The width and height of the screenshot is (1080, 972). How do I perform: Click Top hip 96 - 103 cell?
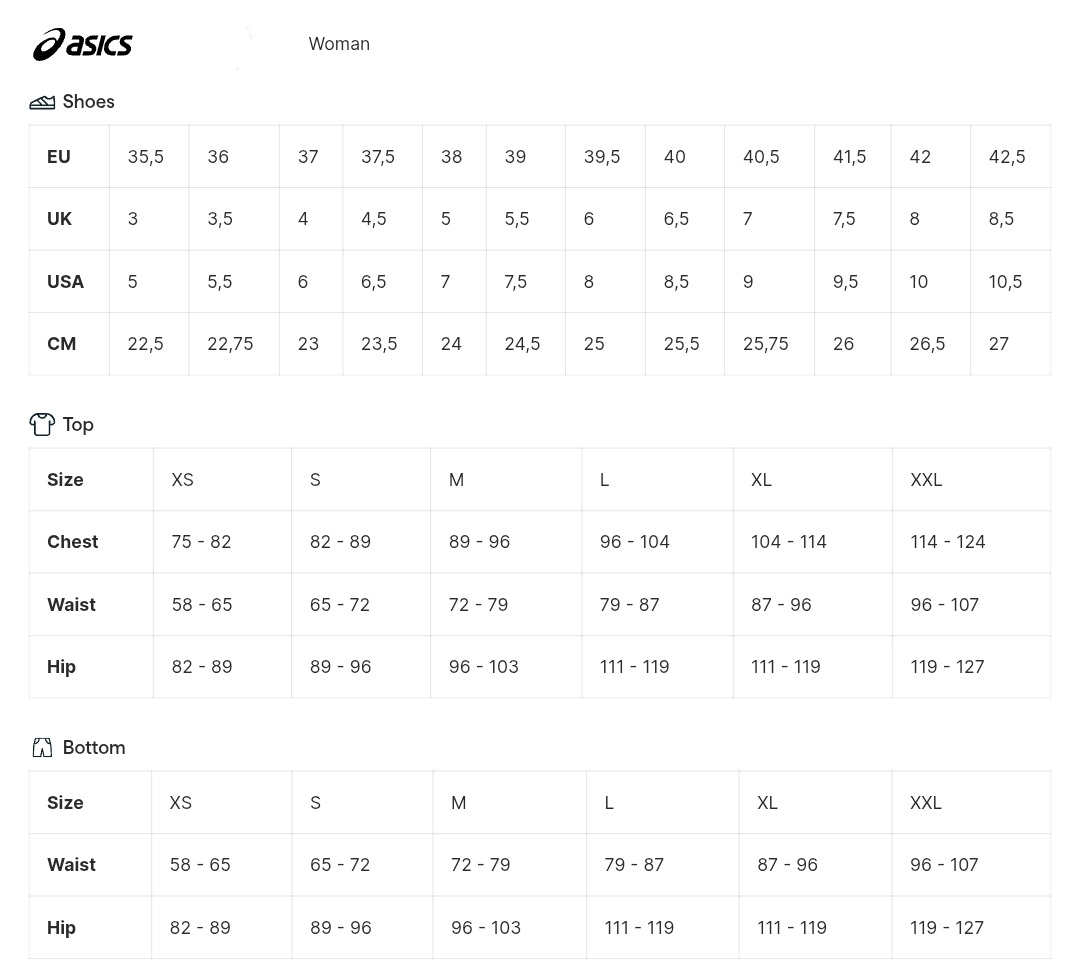point(506,667)
